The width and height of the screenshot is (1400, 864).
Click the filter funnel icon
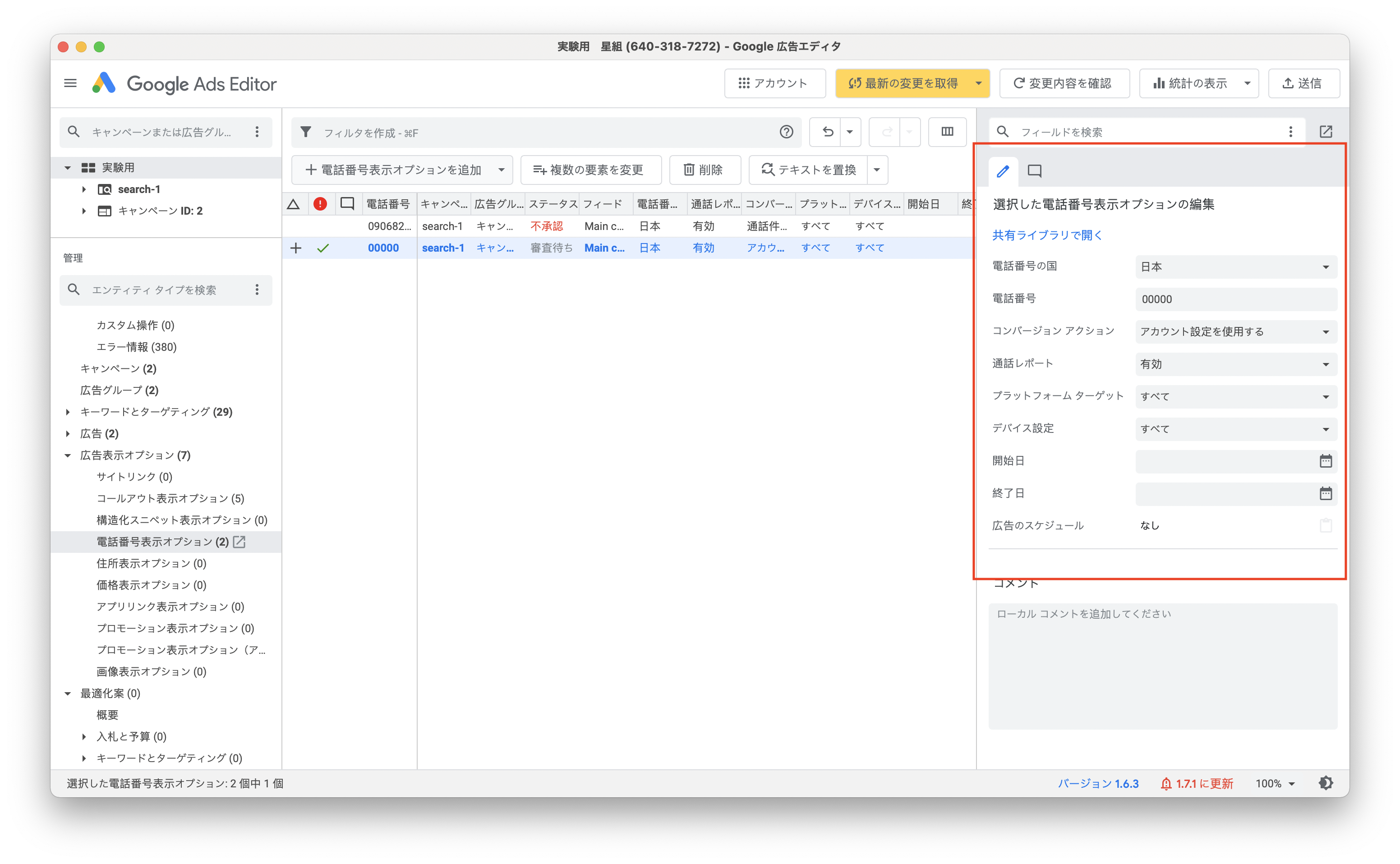tap(306, 132)
